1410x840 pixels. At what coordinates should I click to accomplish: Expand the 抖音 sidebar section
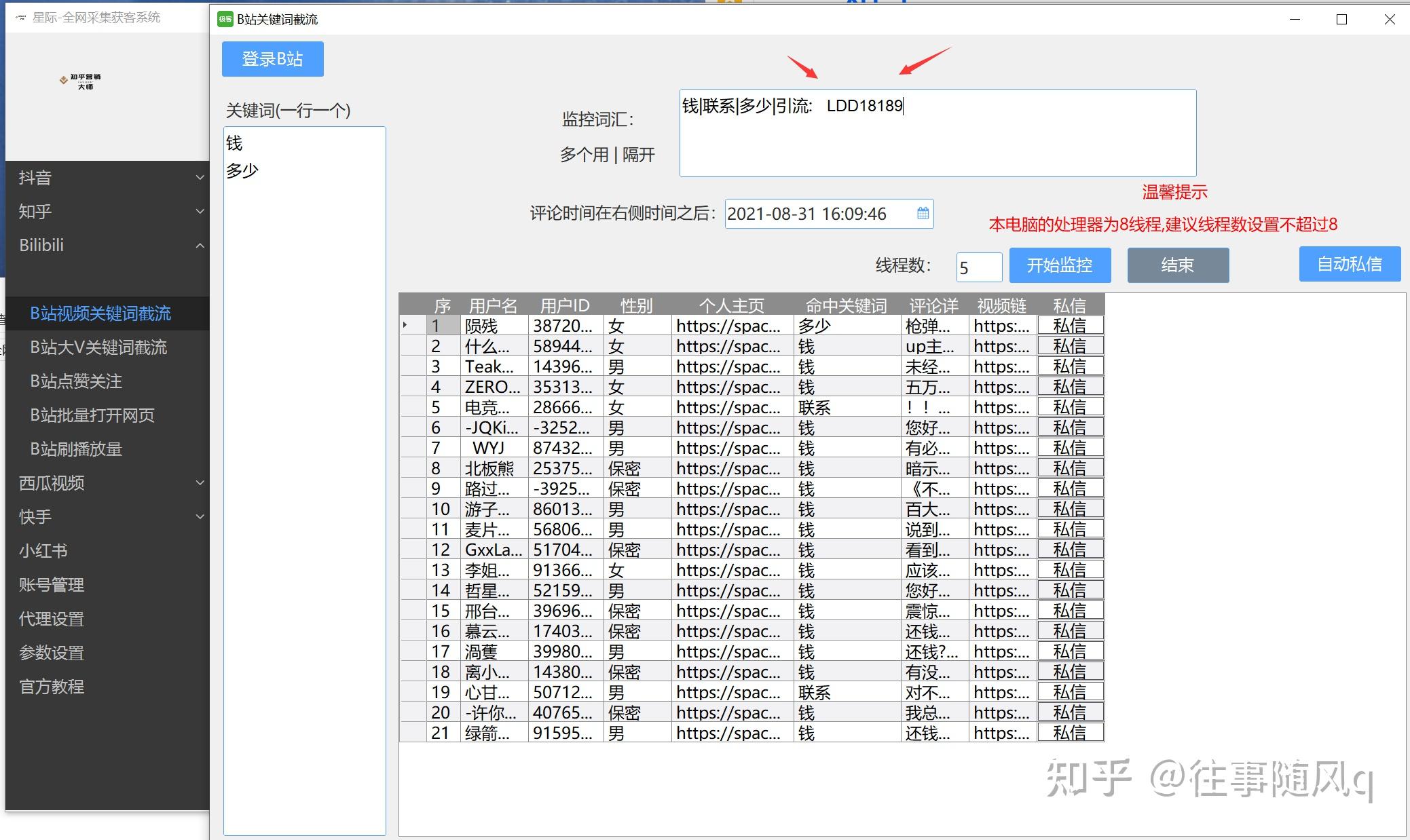coord(200,178)
